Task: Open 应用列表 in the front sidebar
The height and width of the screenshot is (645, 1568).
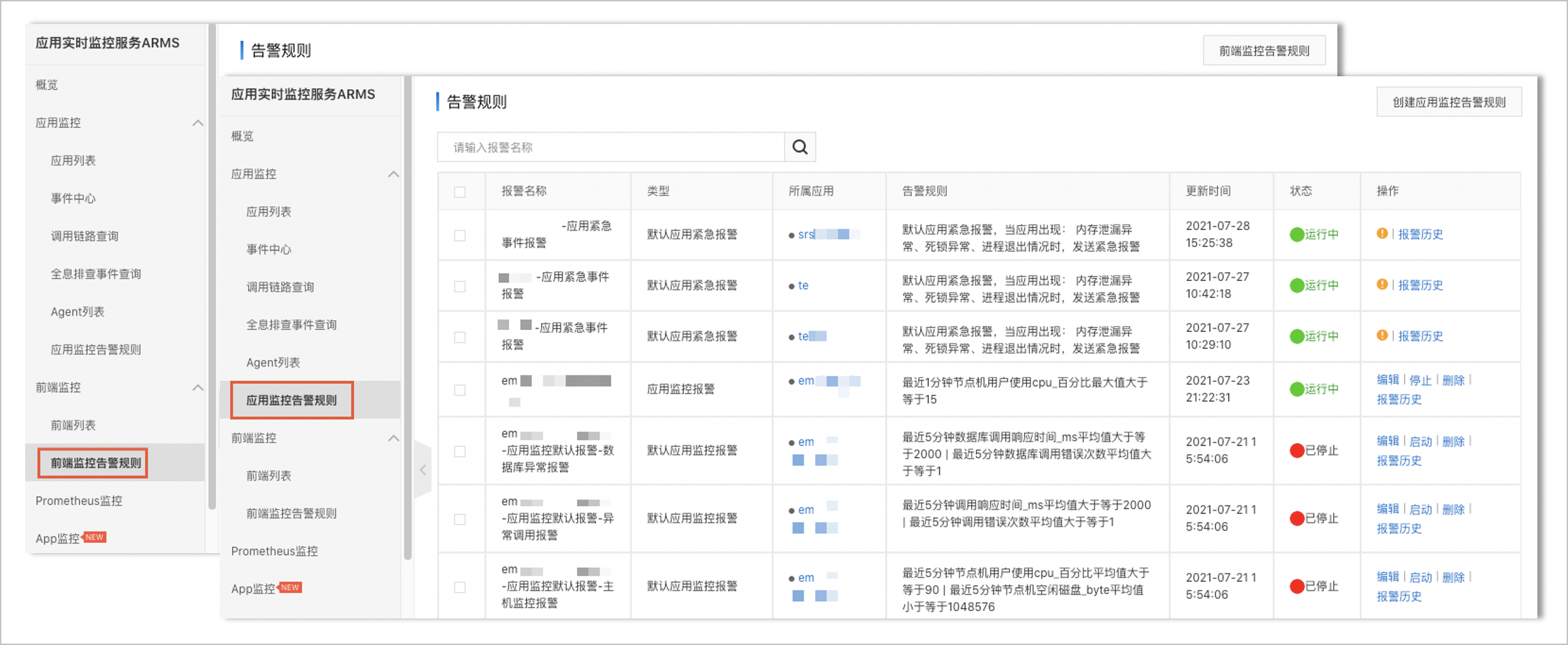Action: click(269, 212)
